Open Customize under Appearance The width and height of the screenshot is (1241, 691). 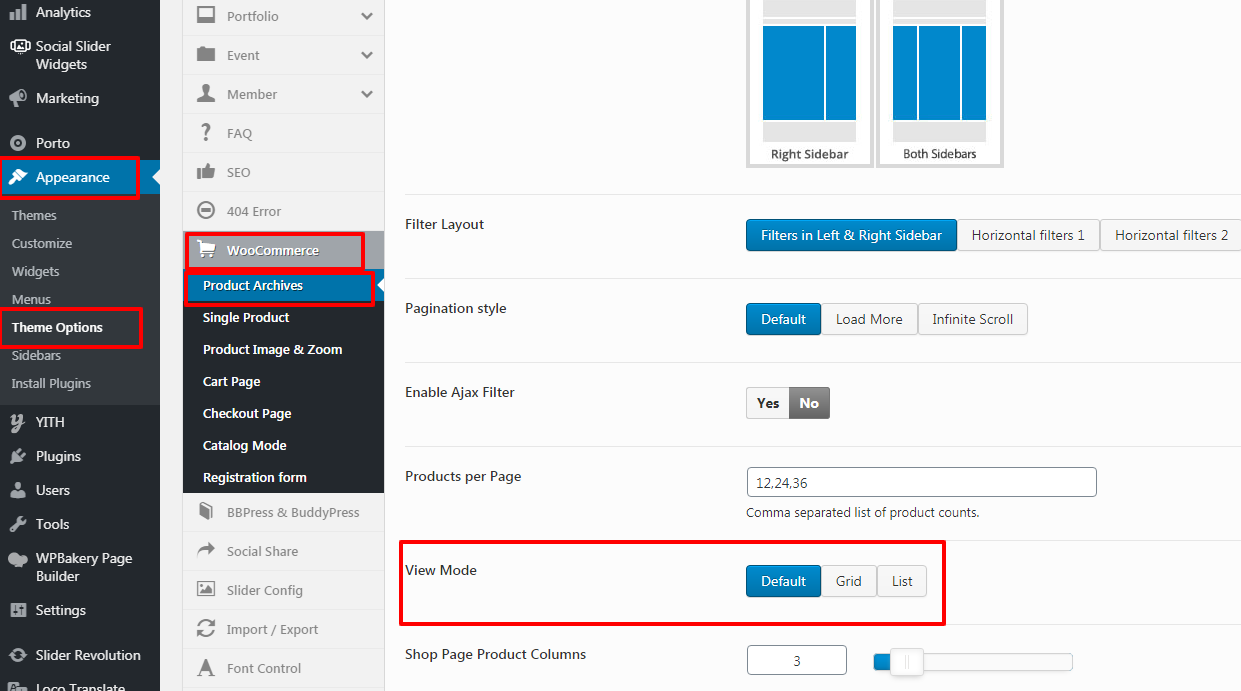[42, 243]
